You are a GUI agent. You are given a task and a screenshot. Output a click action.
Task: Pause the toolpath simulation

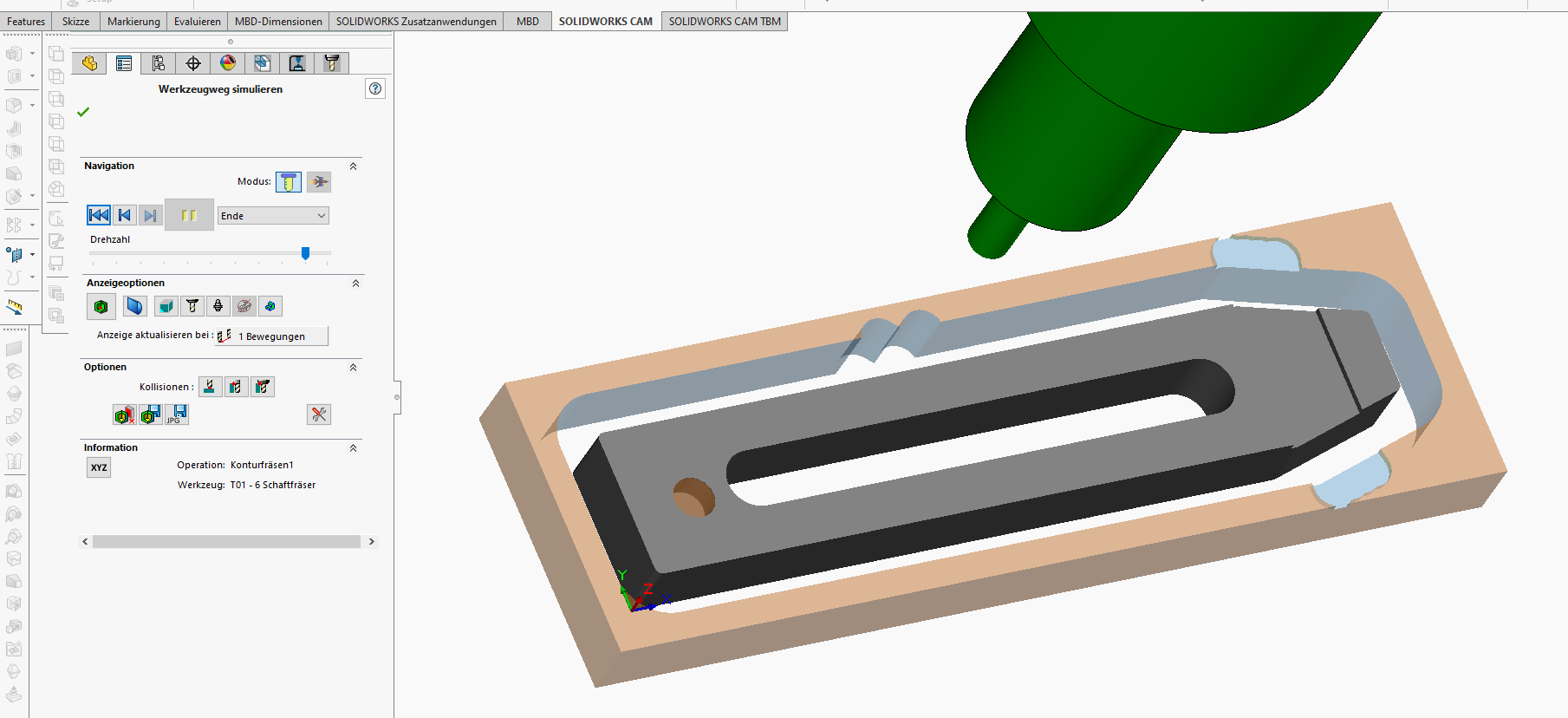tap(189, 215)
